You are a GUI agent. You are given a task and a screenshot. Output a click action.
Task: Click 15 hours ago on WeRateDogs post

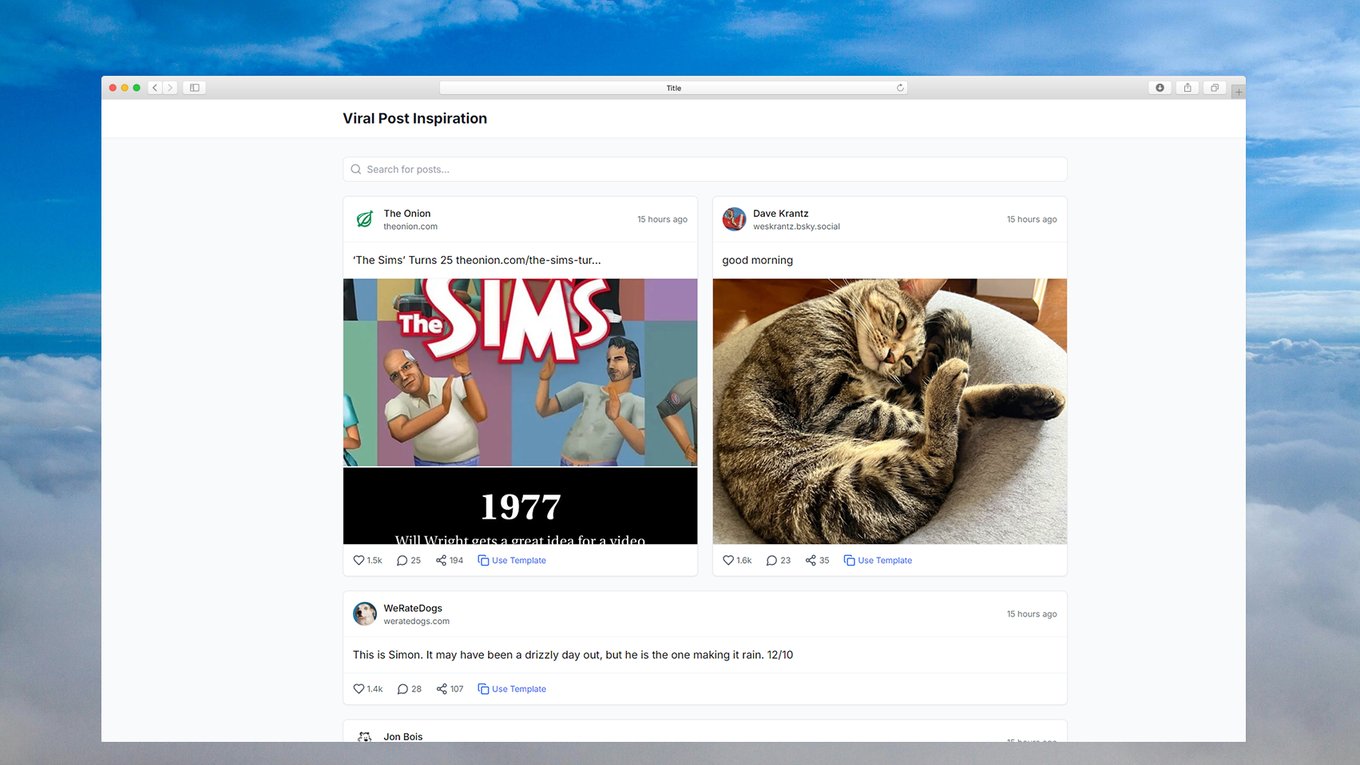[1032, 614]
